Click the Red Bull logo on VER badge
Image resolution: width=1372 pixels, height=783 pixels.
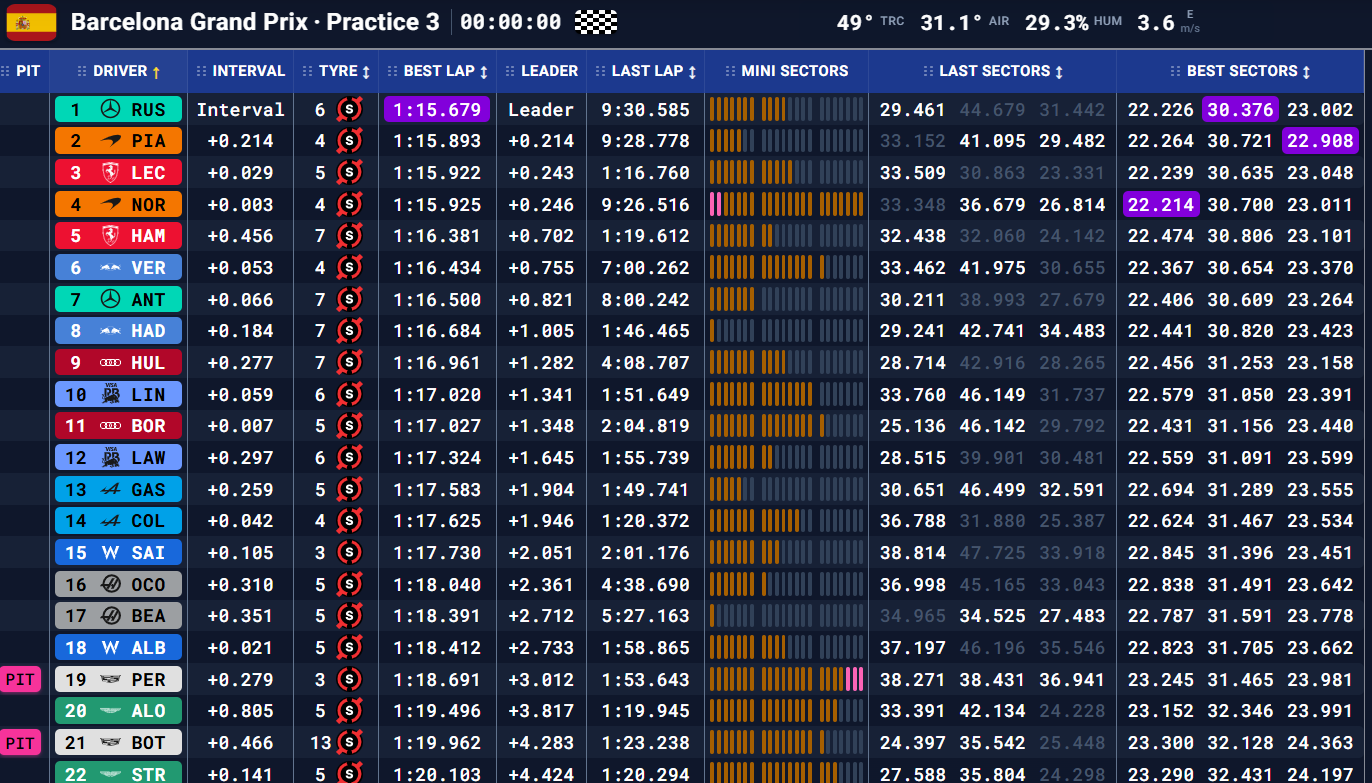(x=111, y=268)
